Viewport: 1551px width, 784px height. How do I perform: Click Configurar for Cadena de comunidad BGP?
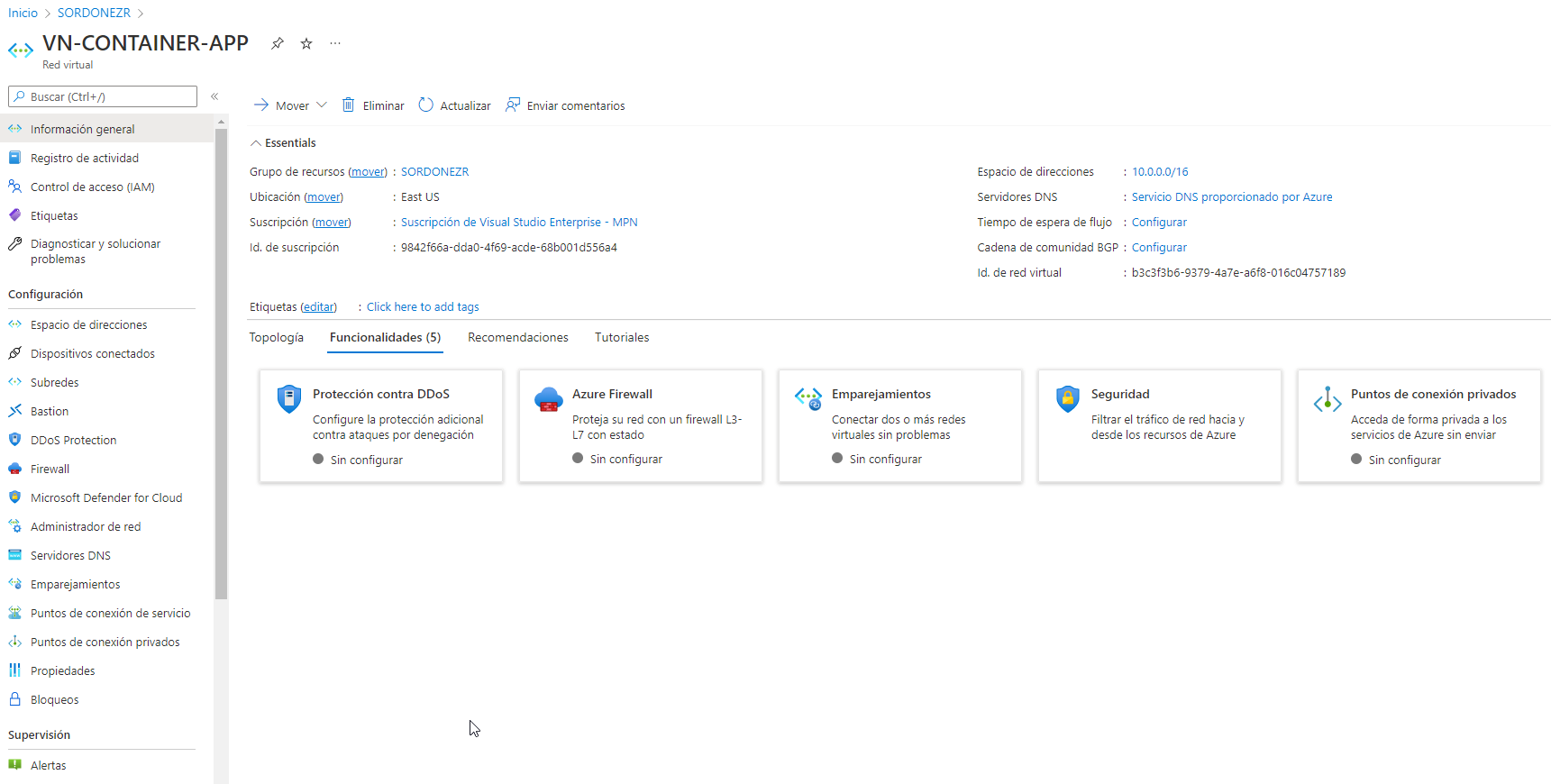click(x=1159, y=247)
